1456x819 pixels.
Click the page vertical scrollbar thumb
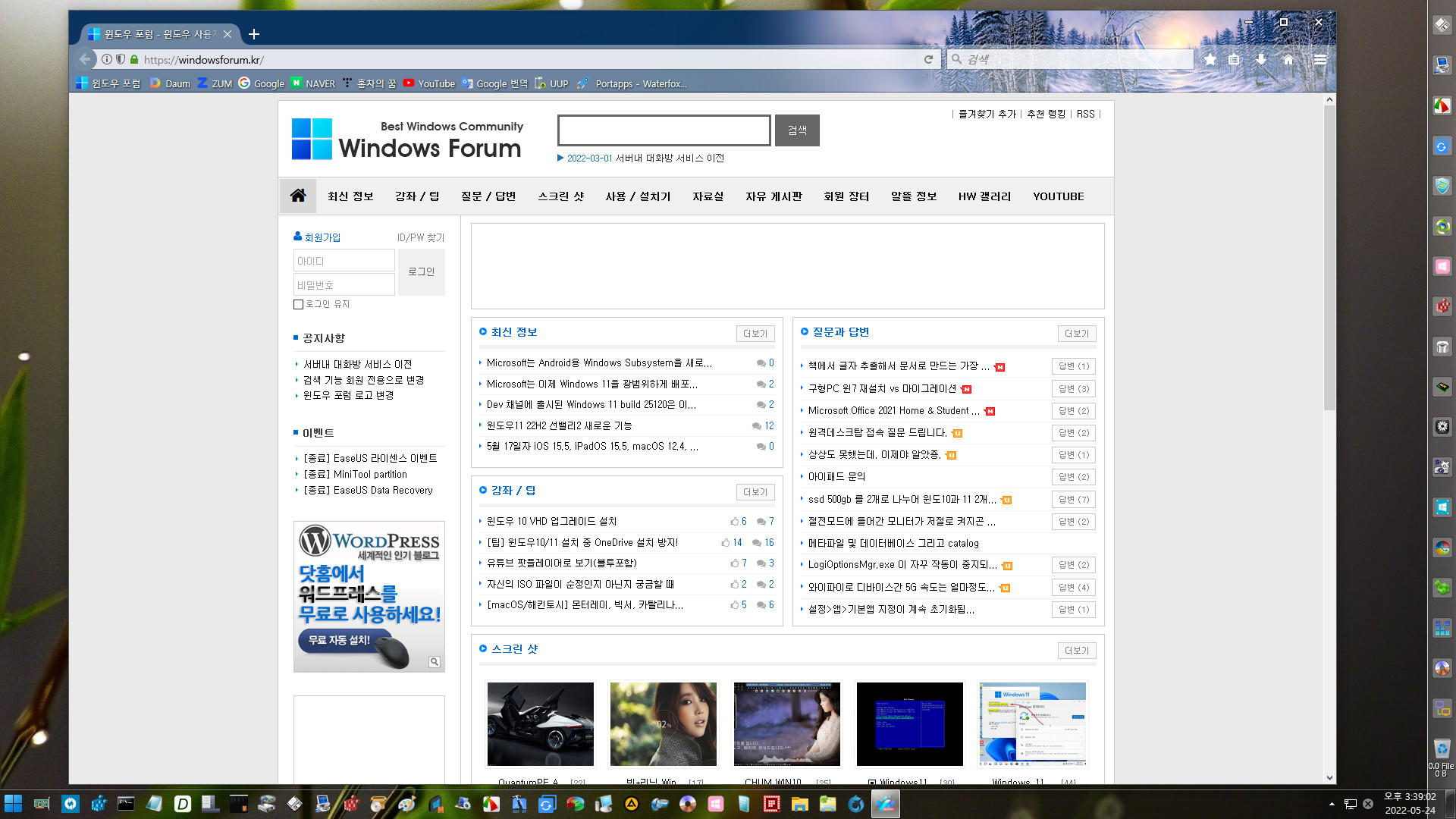pos(1329,258)
